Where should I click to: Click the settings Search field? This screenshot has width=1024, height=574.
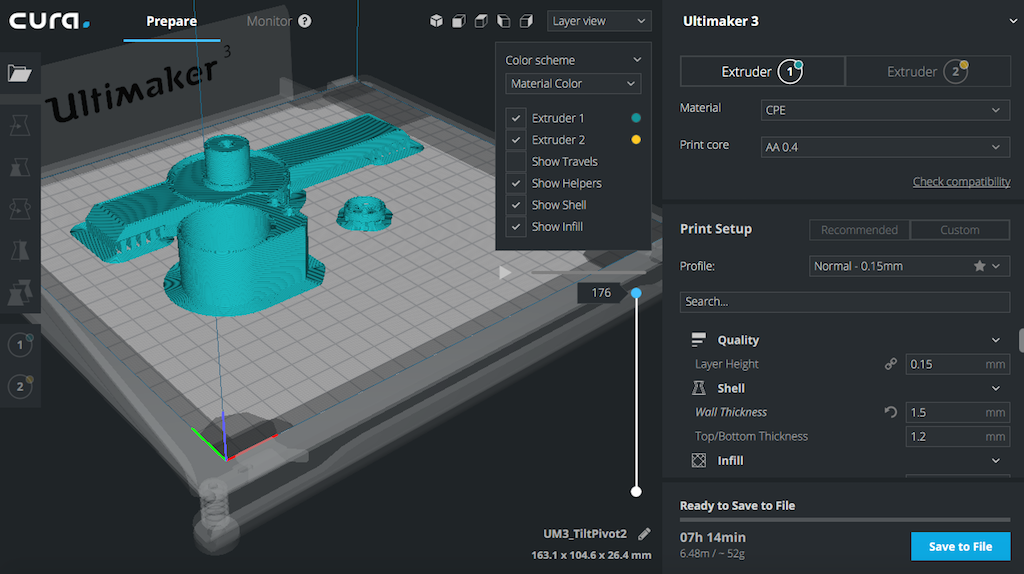(x=845, y=302)
